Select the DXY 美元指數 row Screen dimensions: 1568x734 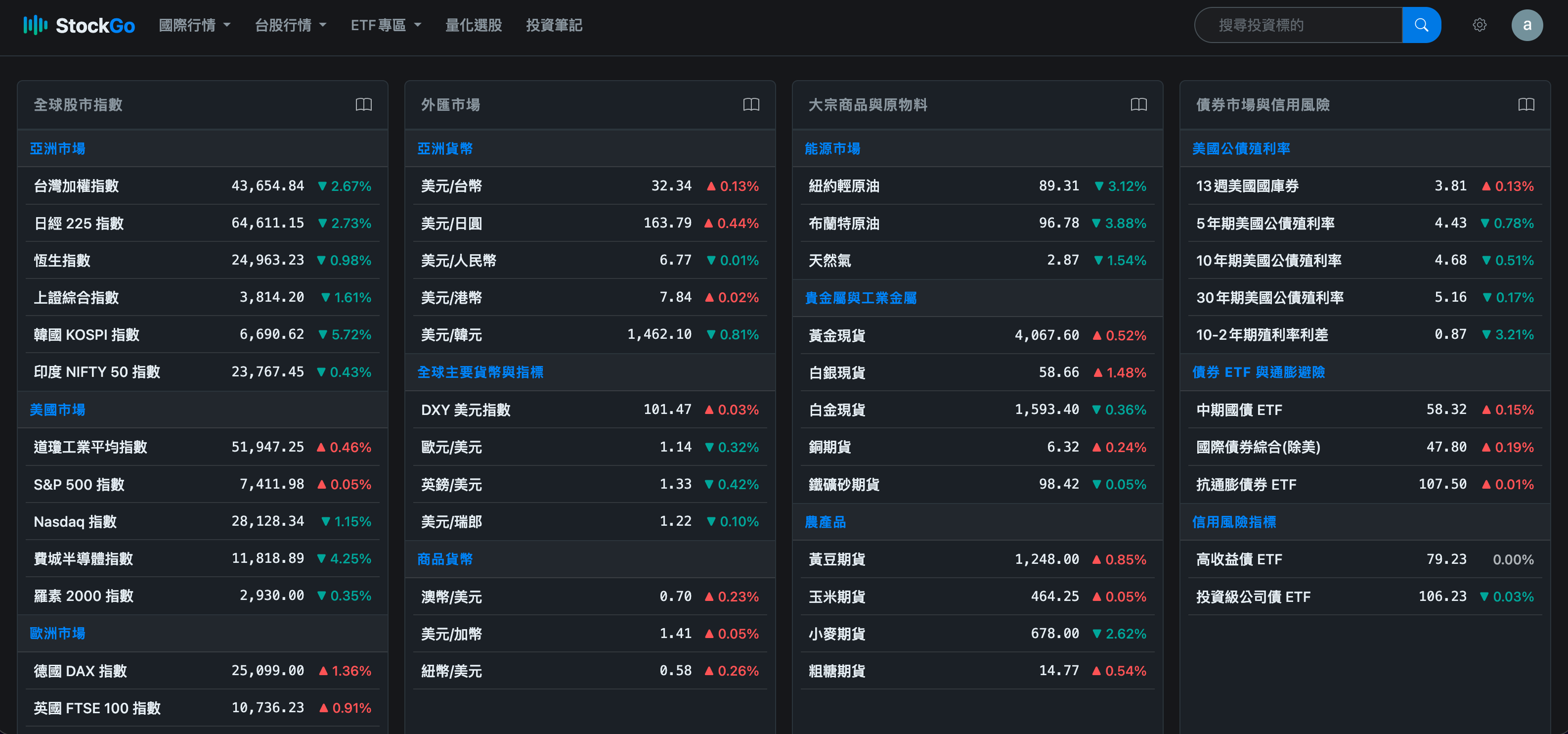[590, 410]
